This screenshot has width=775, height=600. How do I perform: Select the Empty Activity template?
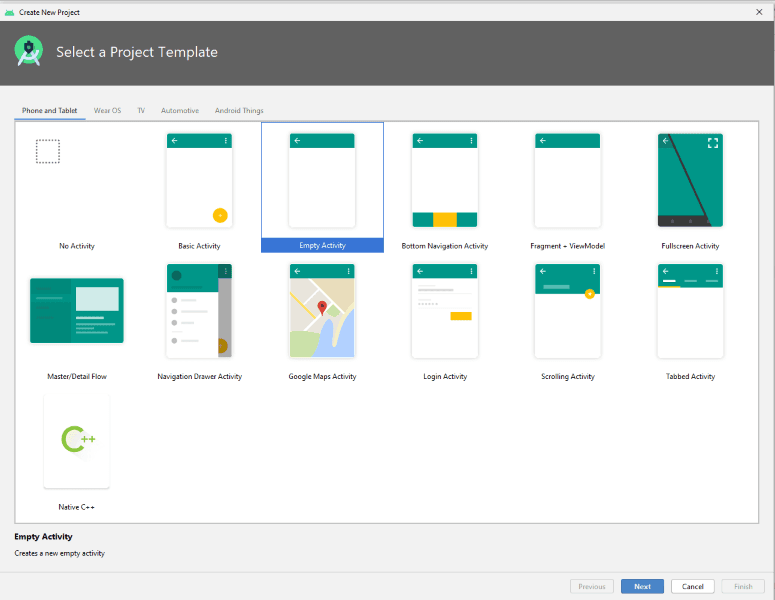(x=322, y=181)
